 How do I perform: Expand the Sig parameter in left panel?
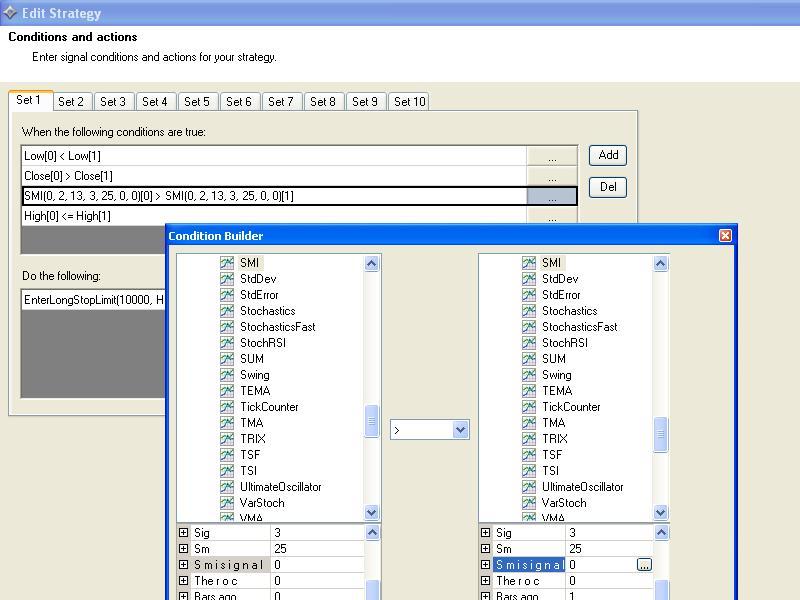[183, 533]
